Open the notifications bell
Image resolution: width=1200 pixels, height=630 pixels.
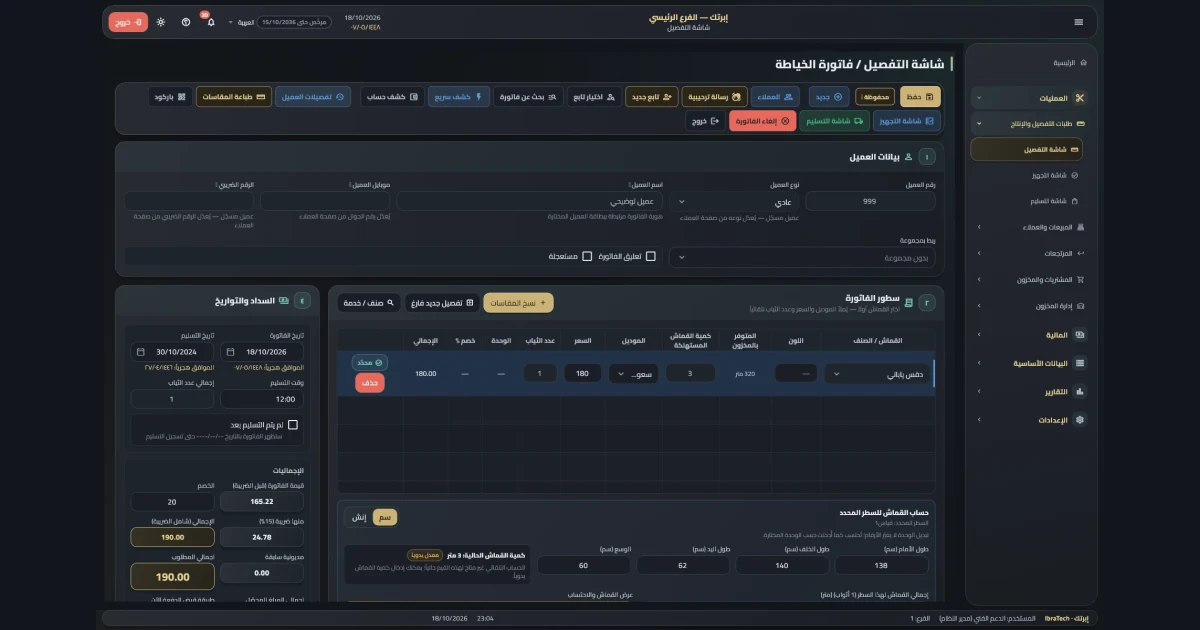pos(211,21)
